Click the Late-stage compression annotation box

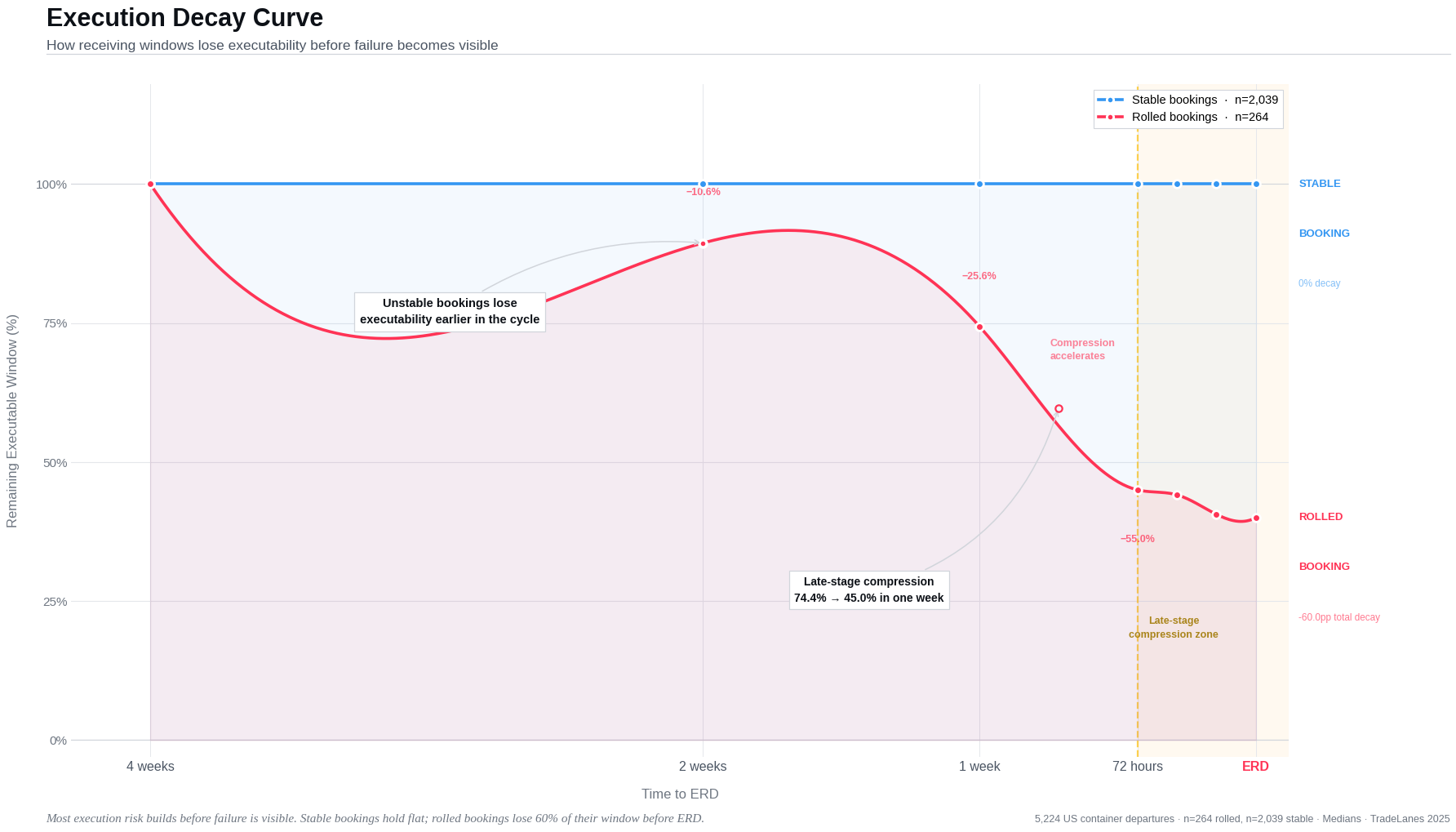(x=868, y=590)
